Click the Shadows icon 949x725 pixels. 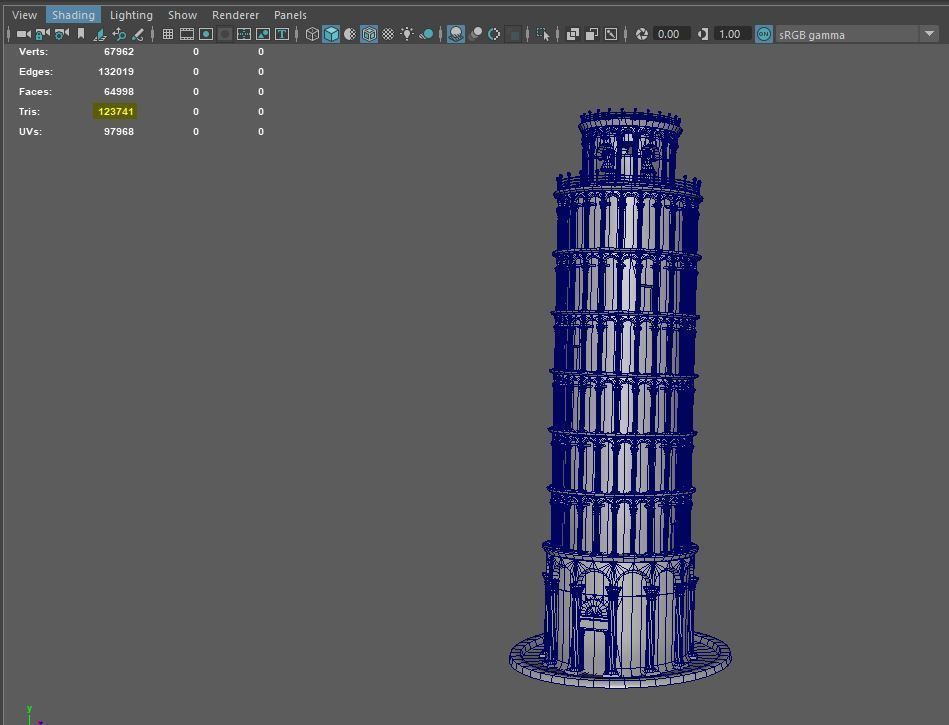(x=426, y=34)
